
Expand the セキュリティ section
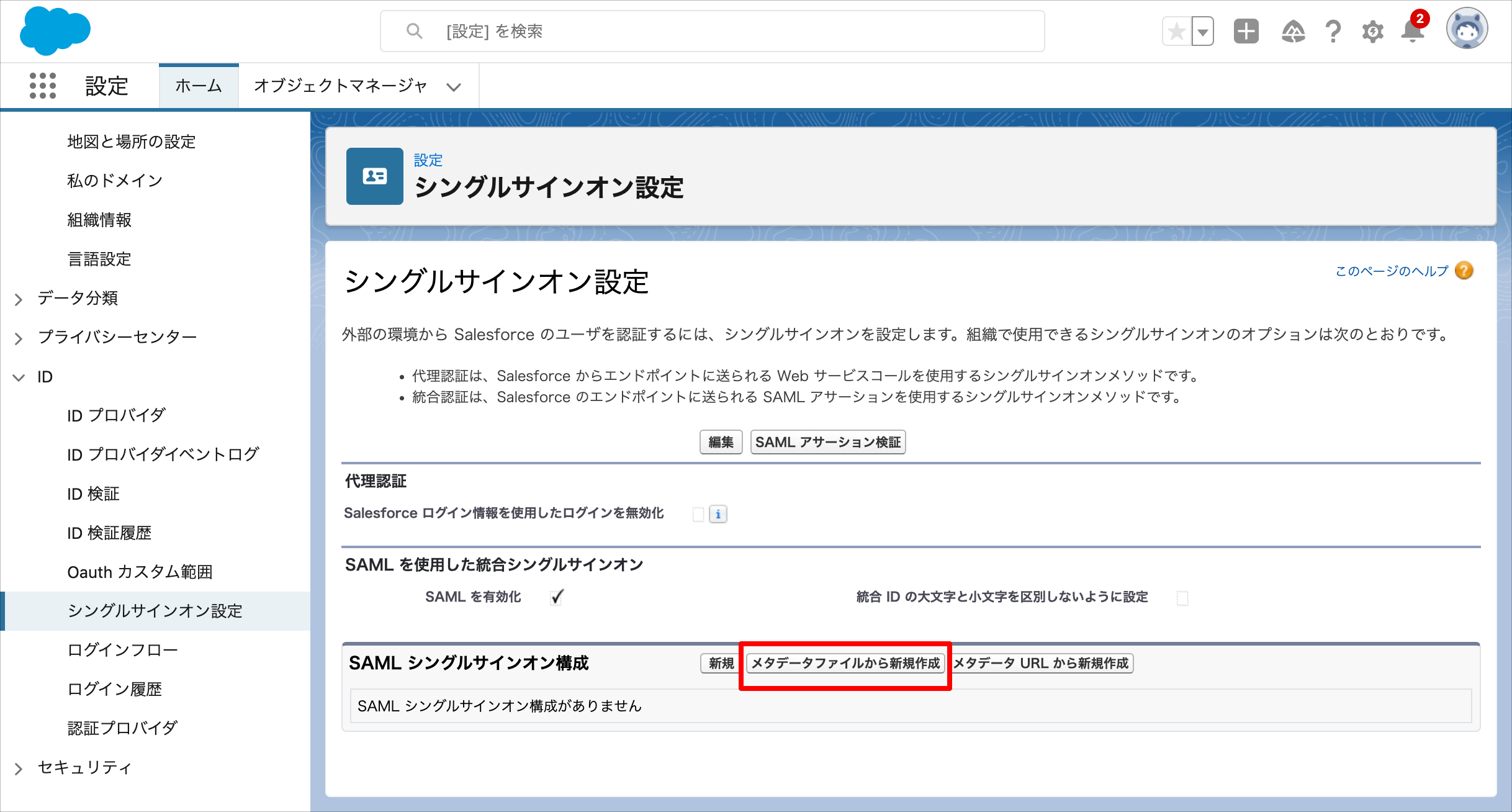point(19,769)
